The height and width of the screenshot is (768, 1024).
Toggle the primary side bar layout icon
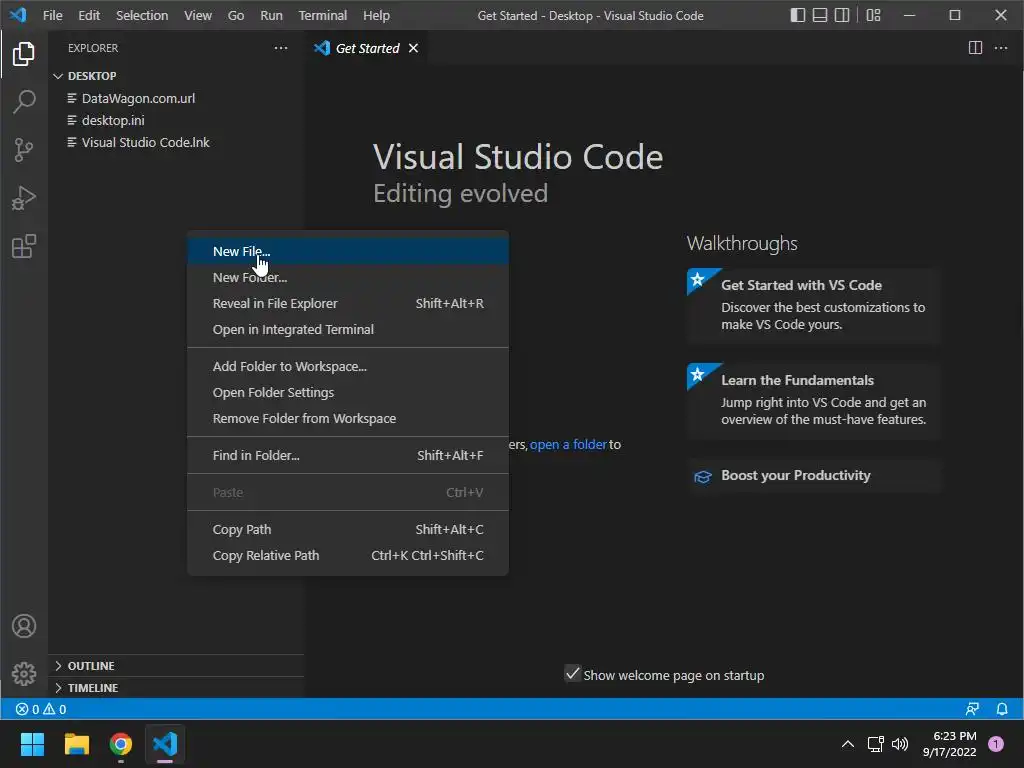point(797,15)
